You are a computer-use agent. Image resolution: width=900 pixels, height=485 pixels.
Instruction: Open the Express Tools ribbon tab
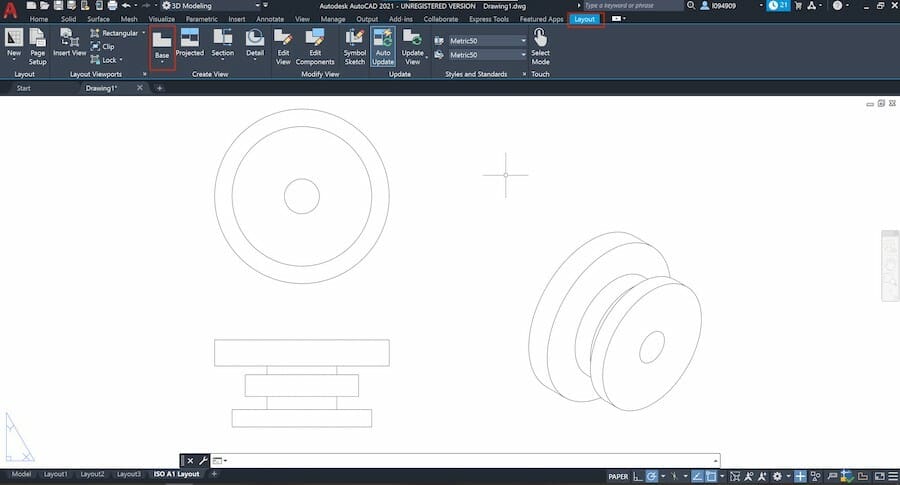(x=488, y=19)
